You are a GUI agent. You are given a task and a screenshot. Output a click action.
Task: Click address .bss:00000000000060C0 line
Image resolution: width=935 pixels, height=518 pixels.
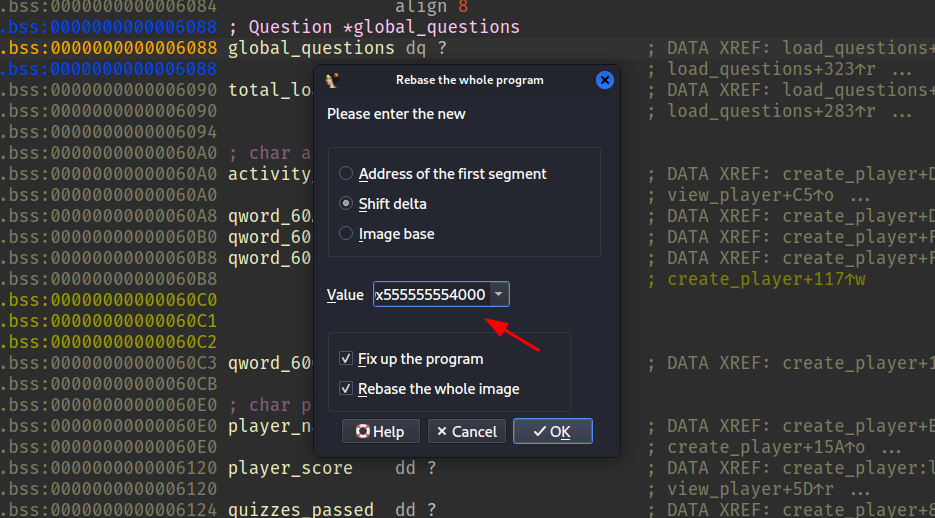click(108, 300)
